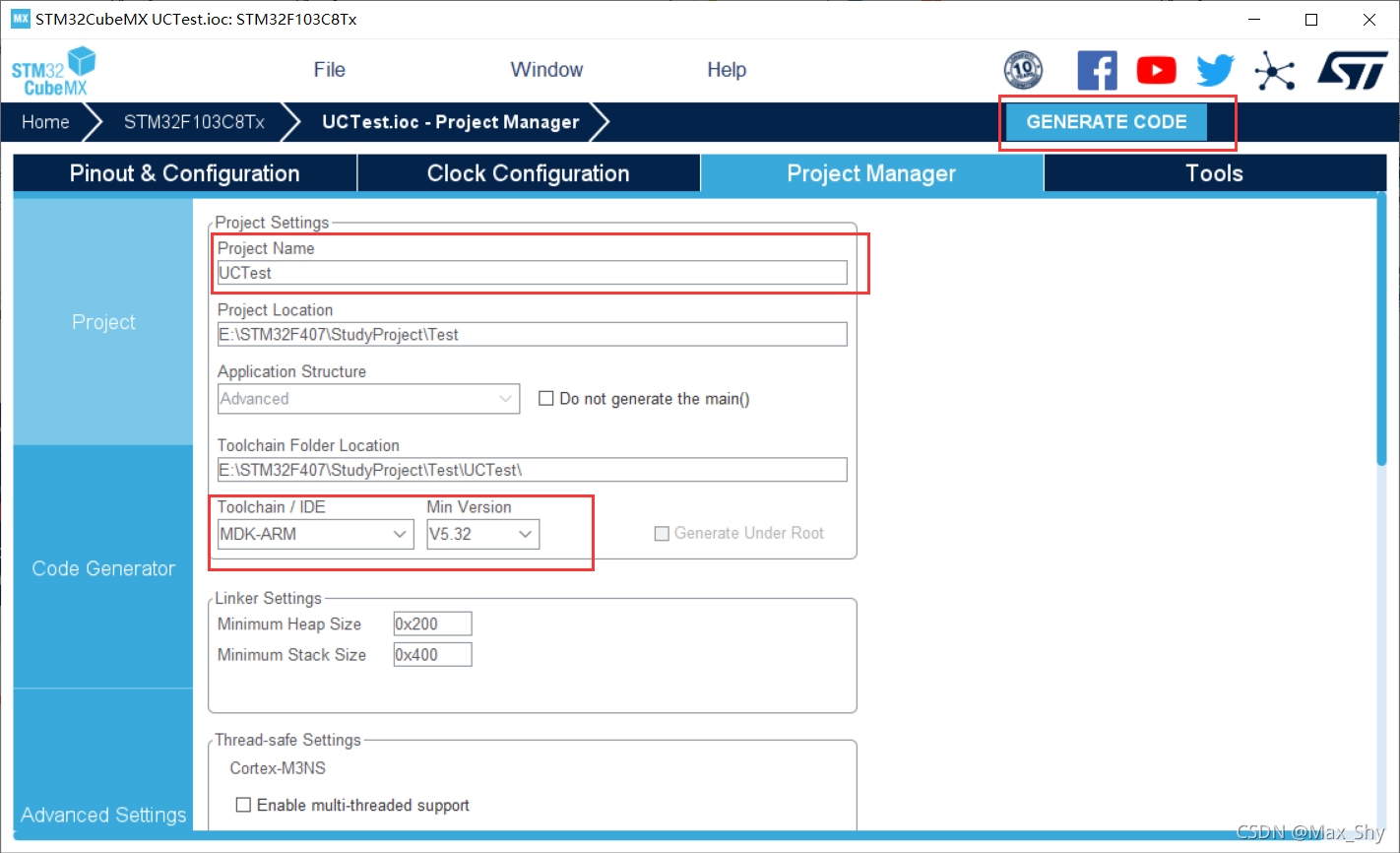Viewport: 1400px width, 853px height.
Task: Toggle the Generate Under Root checkbox
Action: click(662, 533)
